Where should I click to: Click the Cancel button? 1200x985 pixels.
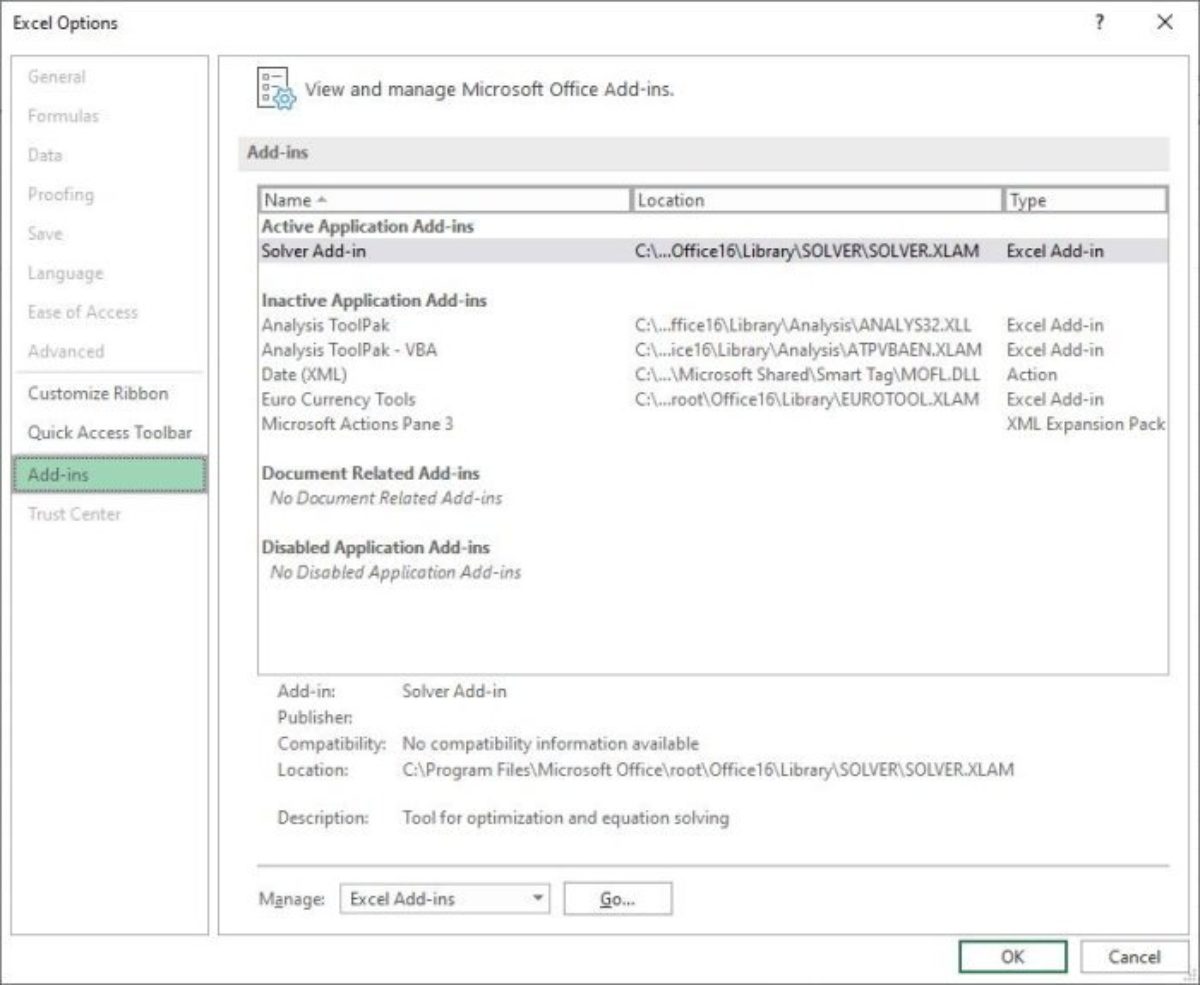coord(1134,957)
